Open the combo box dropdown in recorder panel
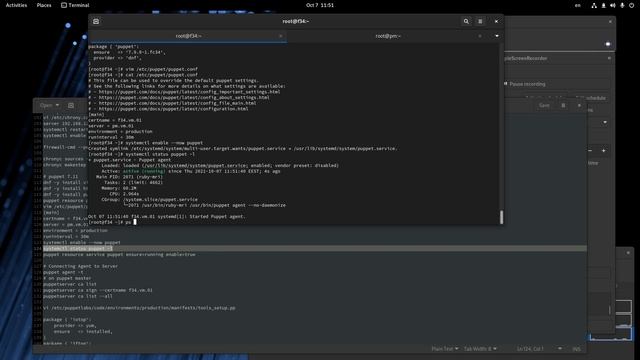 coord(605,122)
